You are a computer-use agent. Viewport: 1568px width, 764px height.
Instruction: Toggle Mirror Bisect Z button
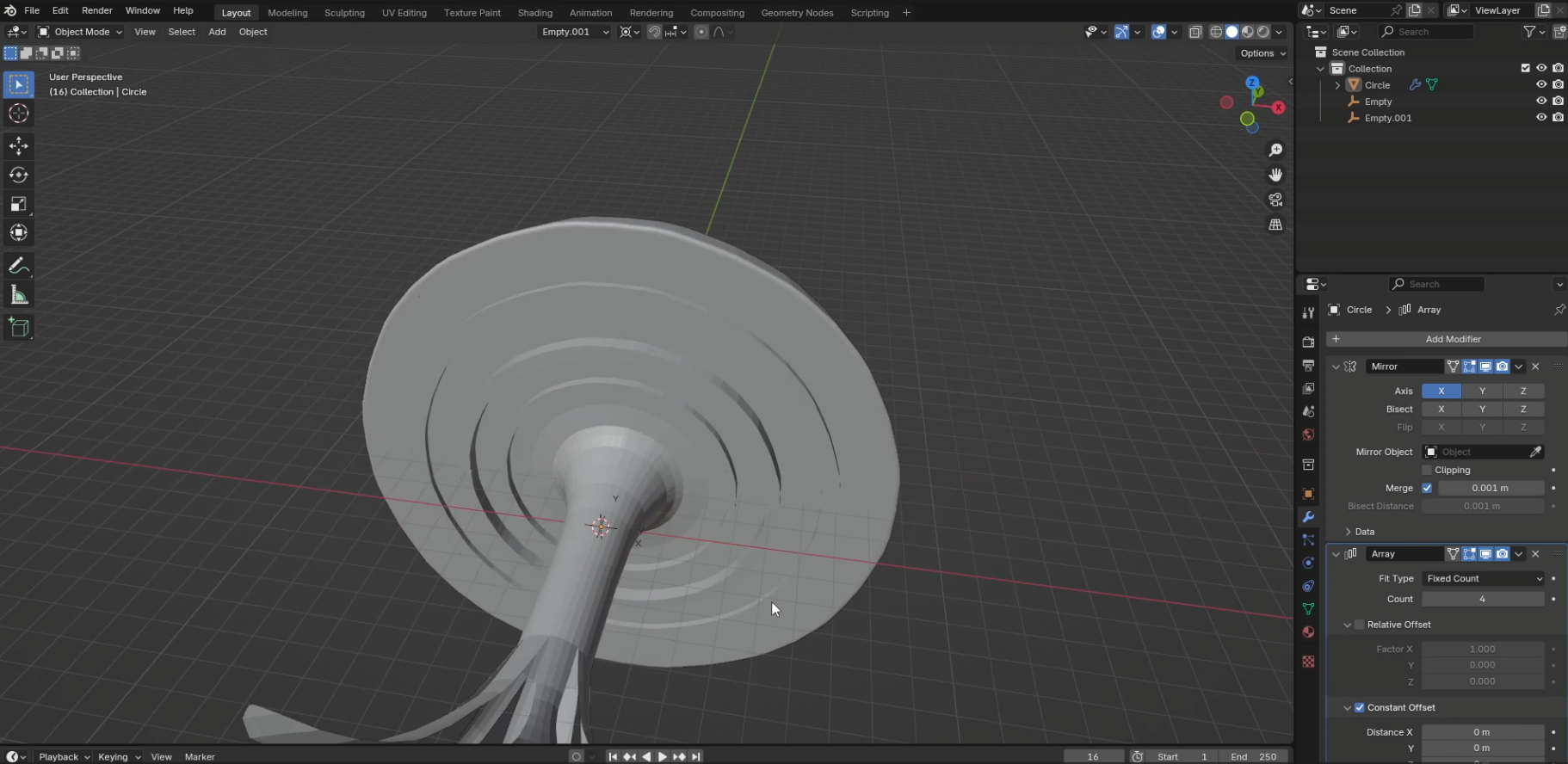[x=1523, y=410]
